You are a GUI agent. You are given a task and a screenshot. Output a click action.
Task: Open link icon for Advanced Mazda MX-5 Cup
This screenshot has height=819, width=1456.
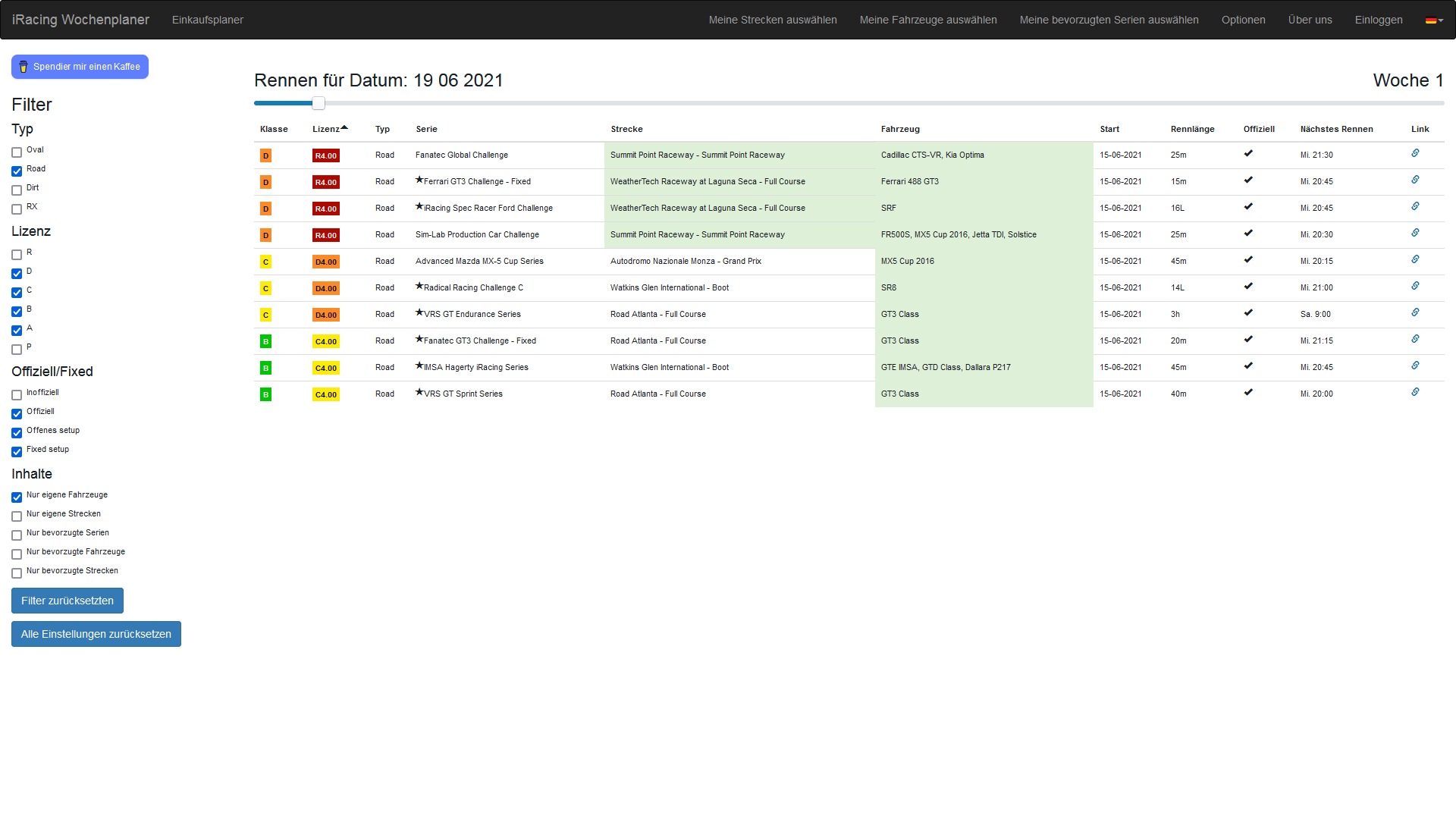point(1415,259)
